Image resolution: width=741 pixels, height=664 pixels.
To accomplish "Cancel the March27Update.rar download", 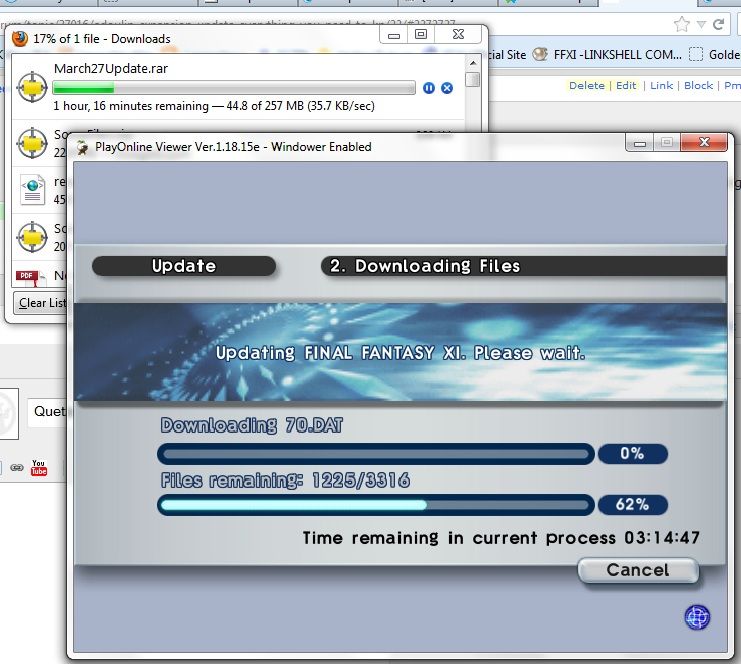I will point(447,88).
